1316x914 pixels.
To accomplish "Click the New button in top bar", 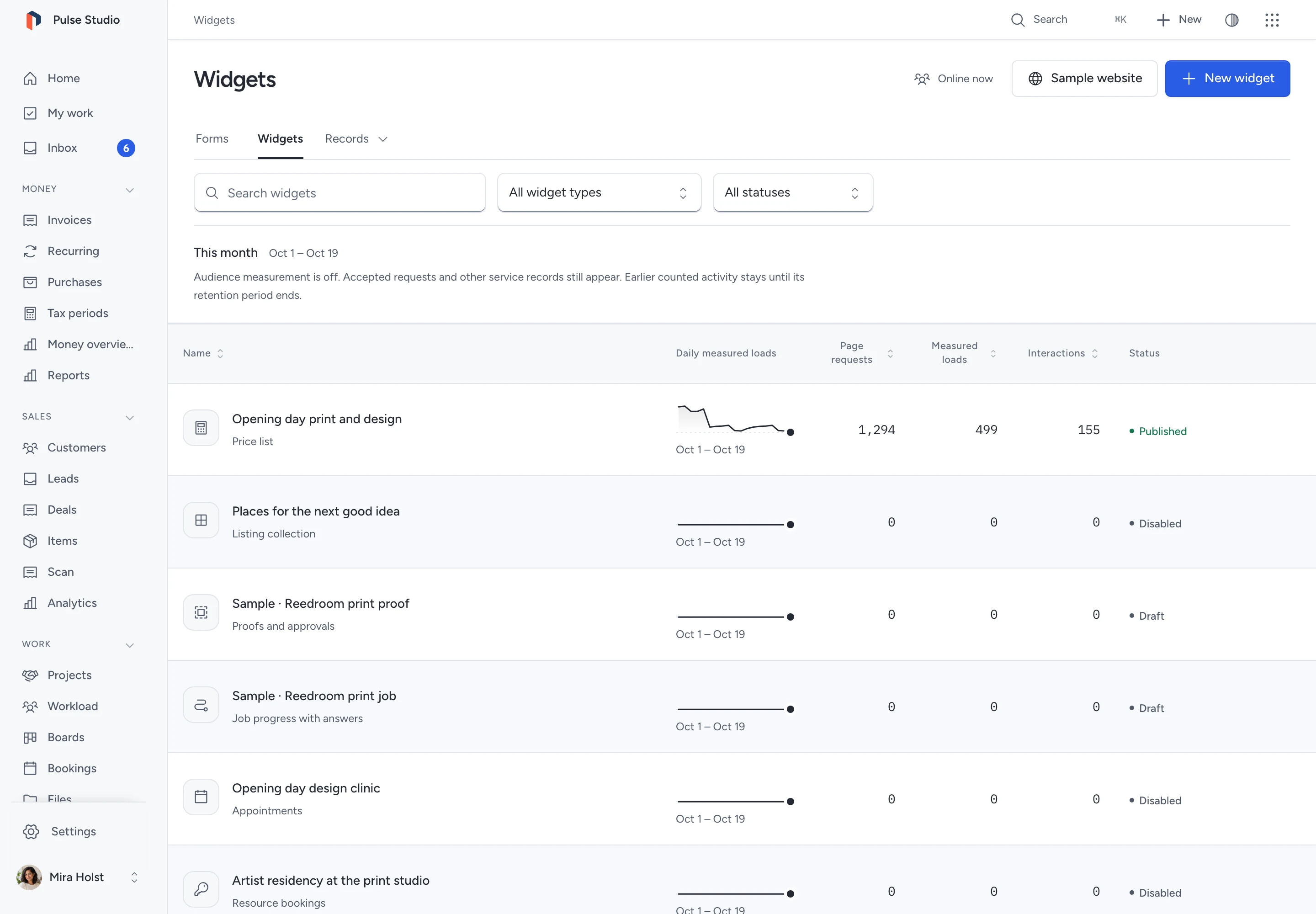I will pyautogui.click(x=1178, y=20).
